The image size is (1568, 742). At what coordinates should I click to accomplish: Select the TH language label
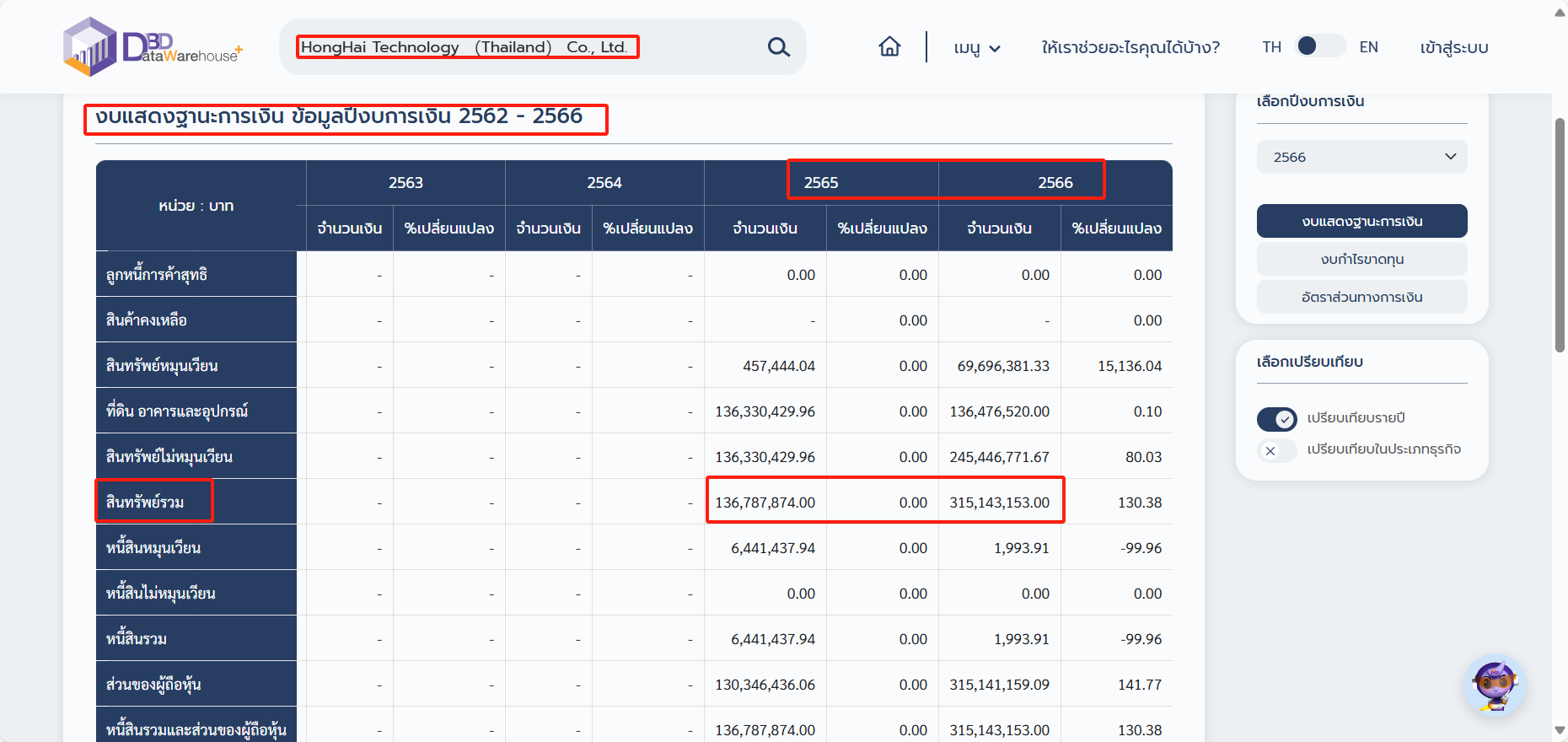pyautogui.click(x=1271, y=47)
